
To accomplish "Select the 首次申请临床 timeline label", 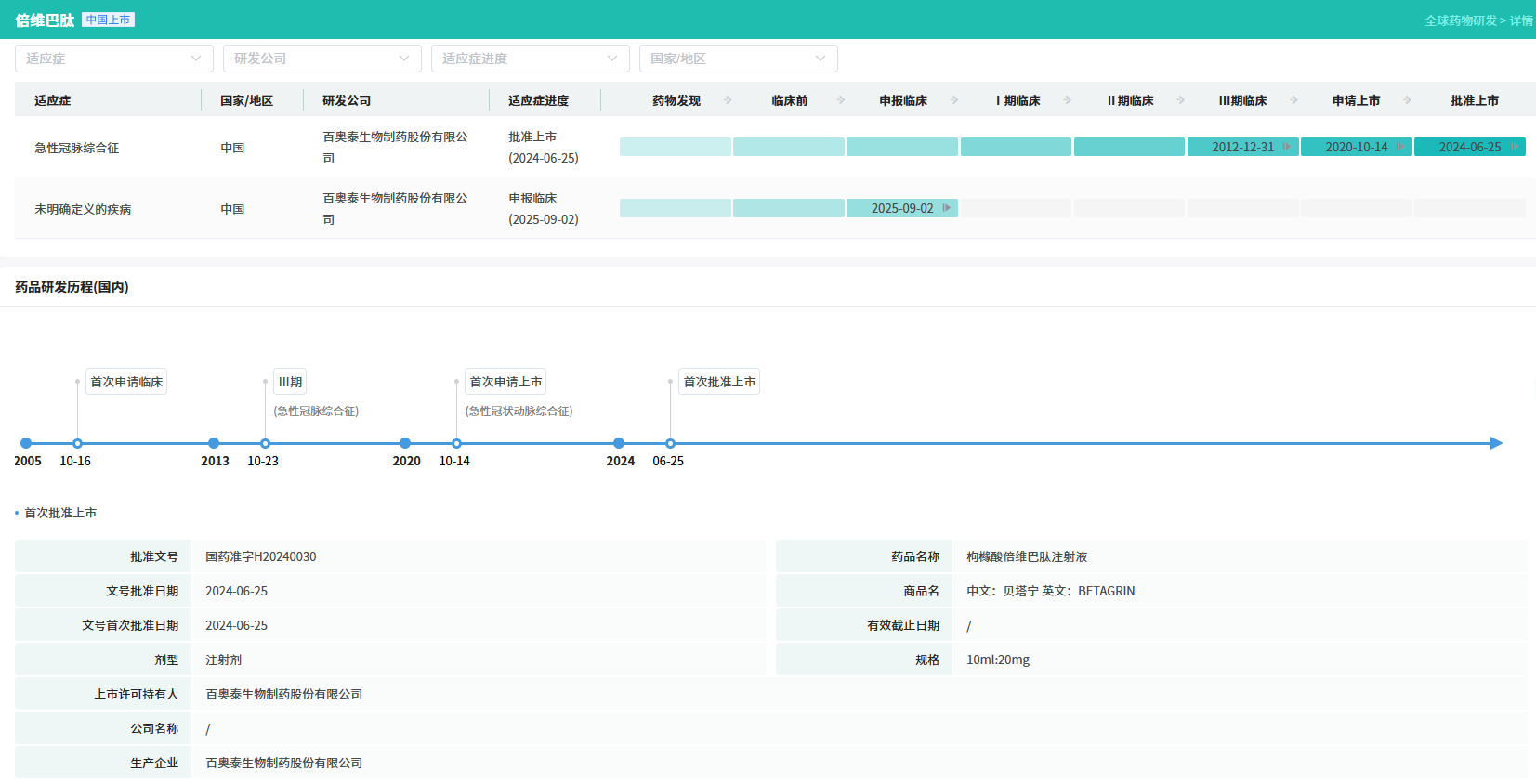I will (x=126, y=382).
